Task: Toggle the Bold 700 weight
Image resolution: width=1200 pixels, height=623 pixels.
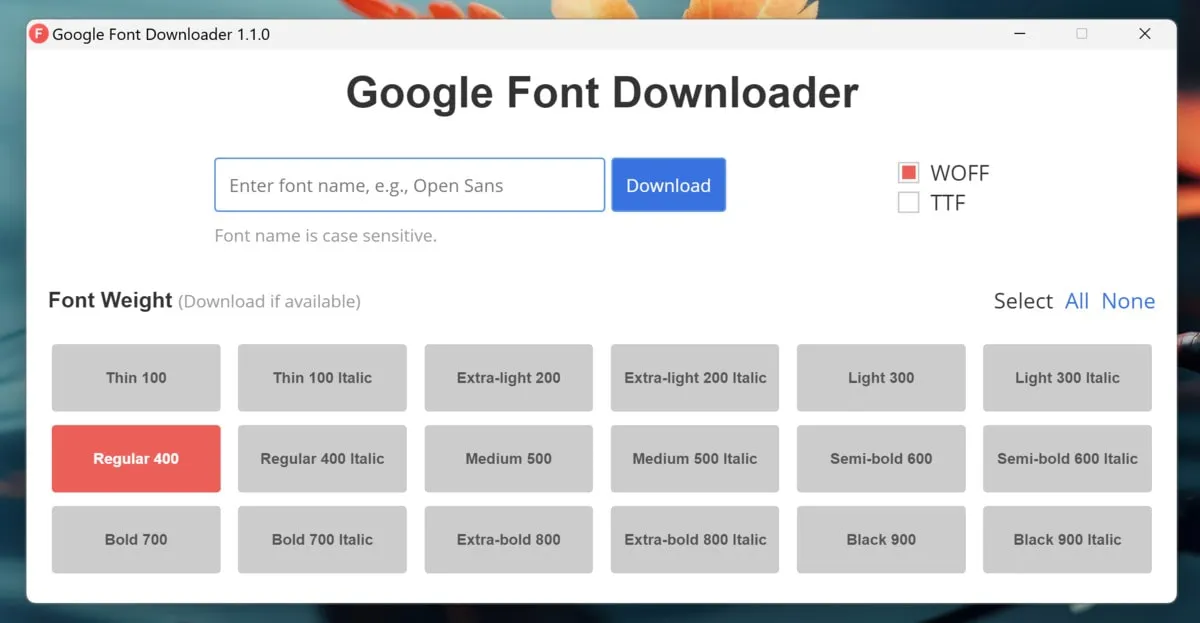Action: click(x=136, y=540)
